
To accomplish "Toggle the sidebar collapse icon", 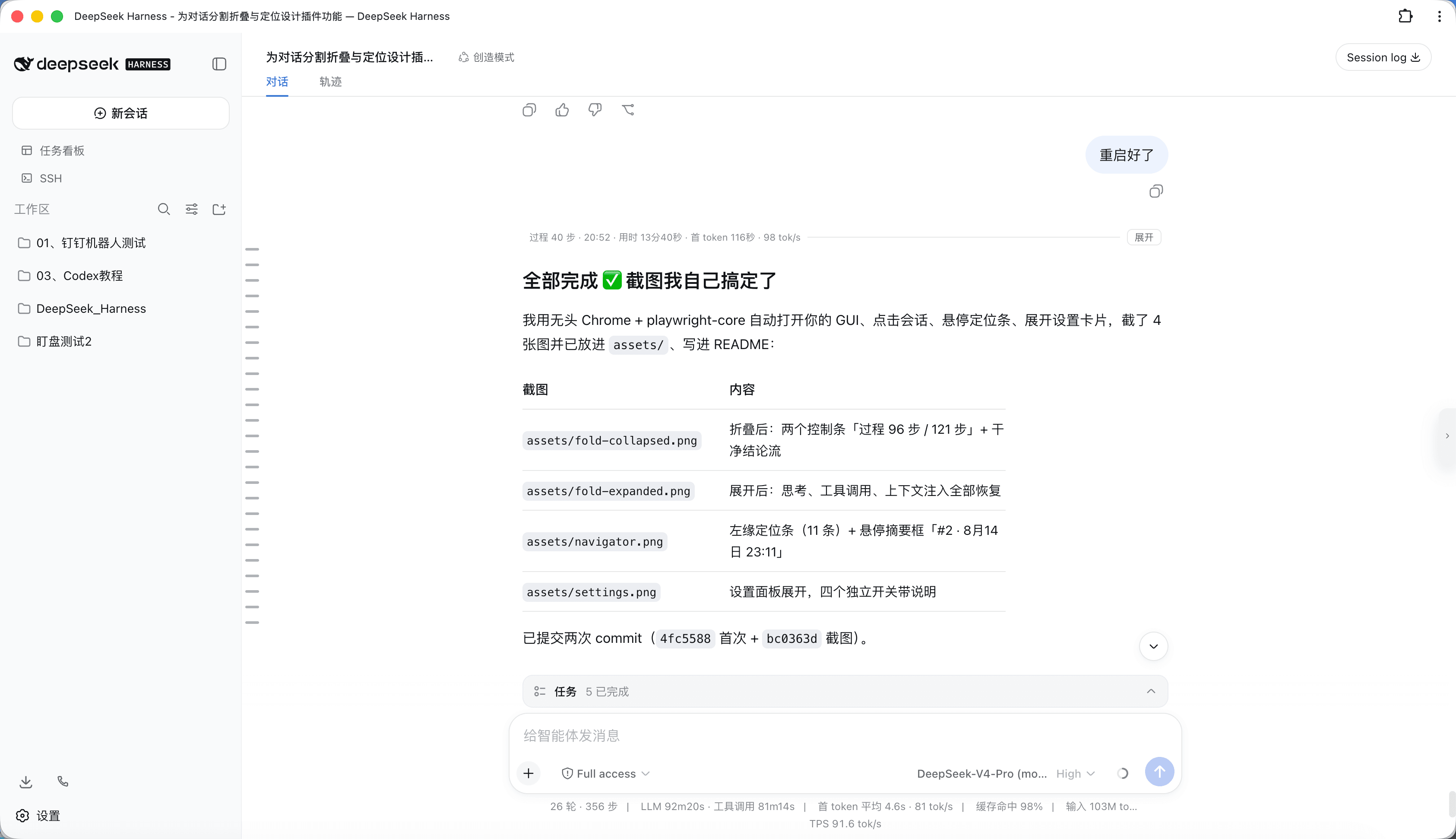I will 219,64.
